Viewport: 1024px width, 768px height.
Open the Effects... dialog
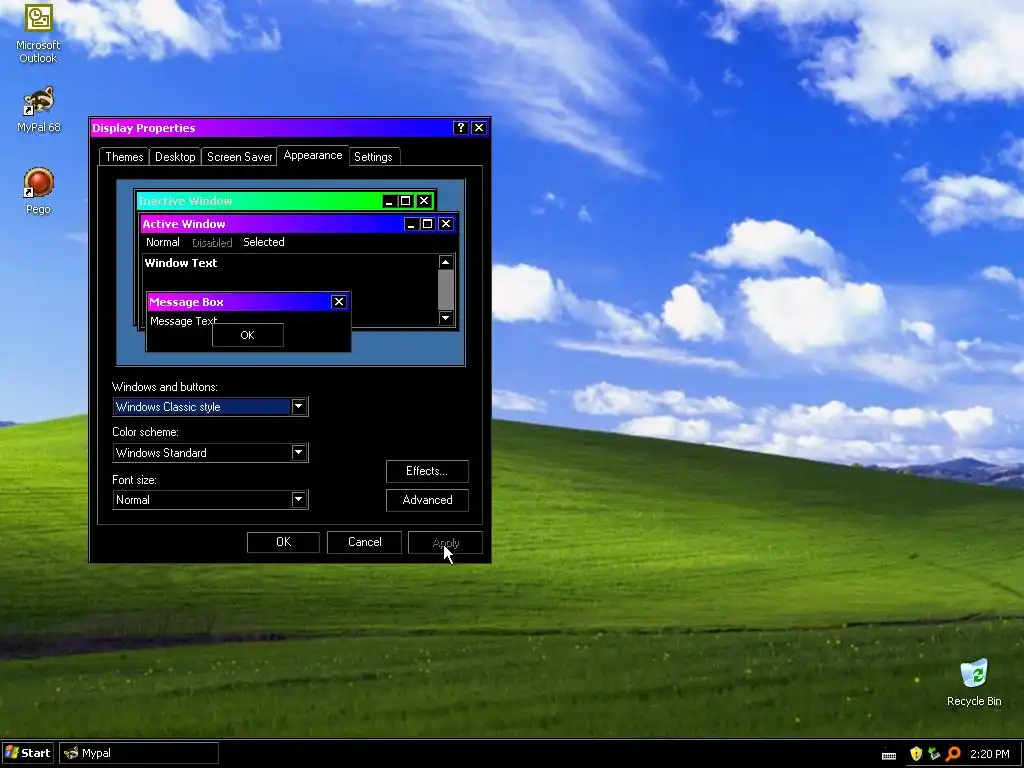point(427,471)
